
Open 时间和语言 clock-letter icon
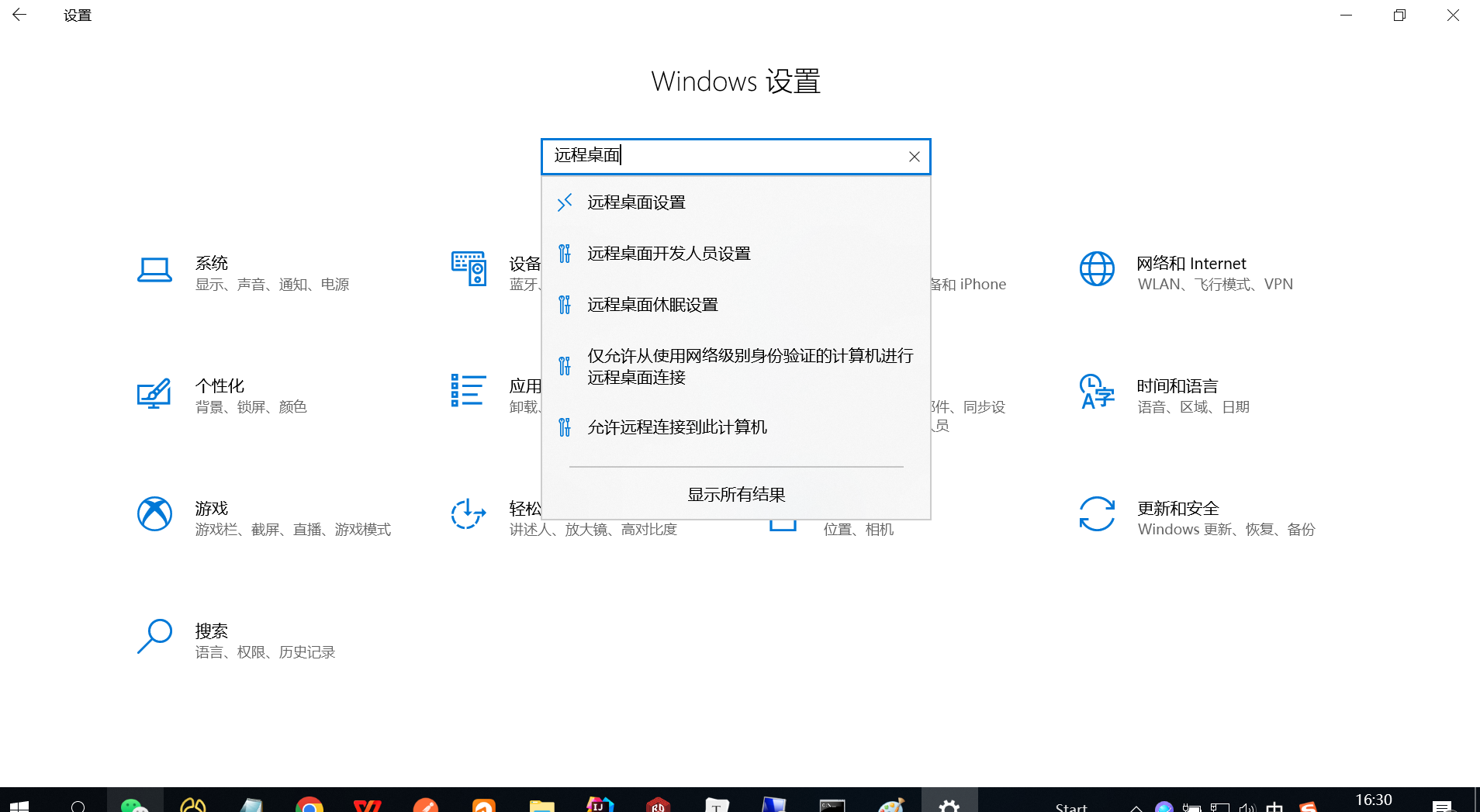pyautogui.click(x=1097, y=391)
